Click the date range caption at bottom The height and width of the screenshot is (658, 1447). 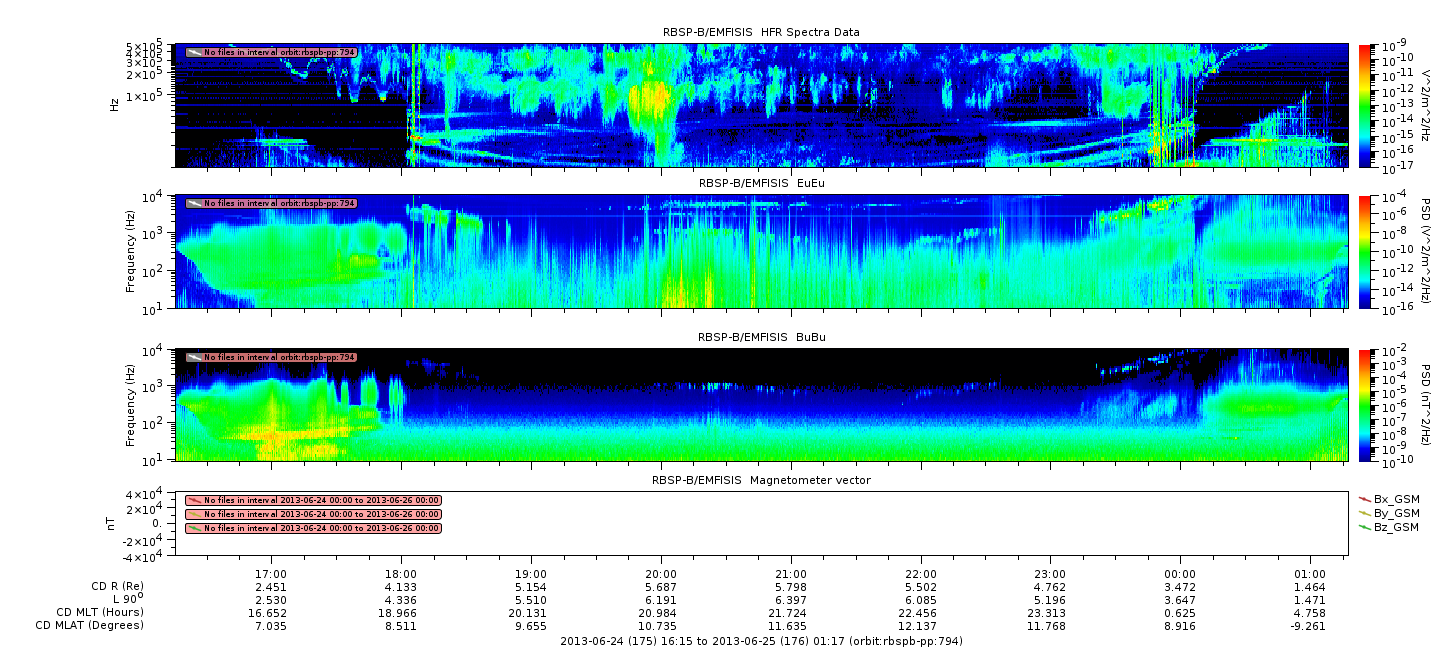point(760,640)
